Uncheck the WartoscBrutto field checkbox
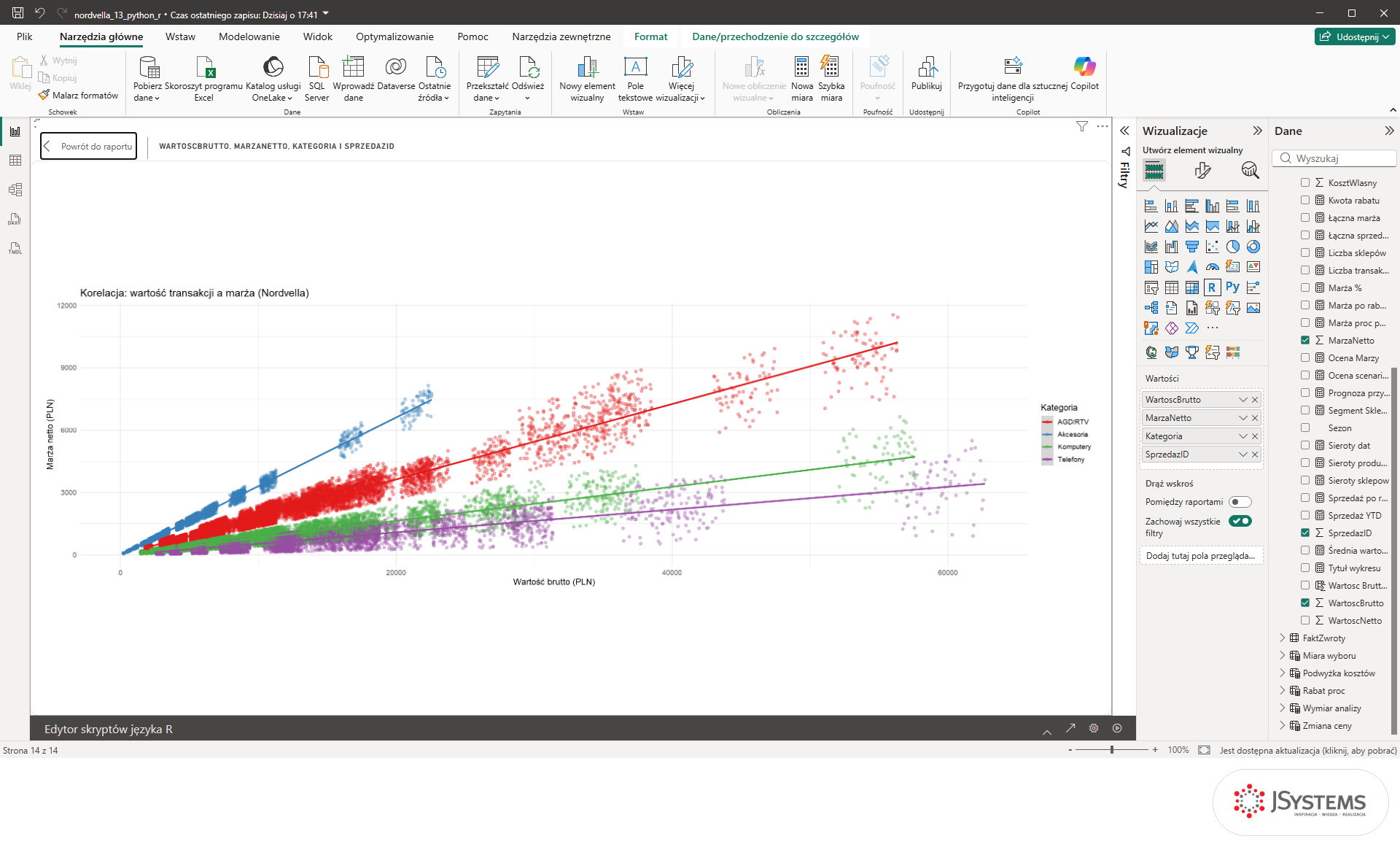Viewport: 1400px width, 847px height. 1305,603
